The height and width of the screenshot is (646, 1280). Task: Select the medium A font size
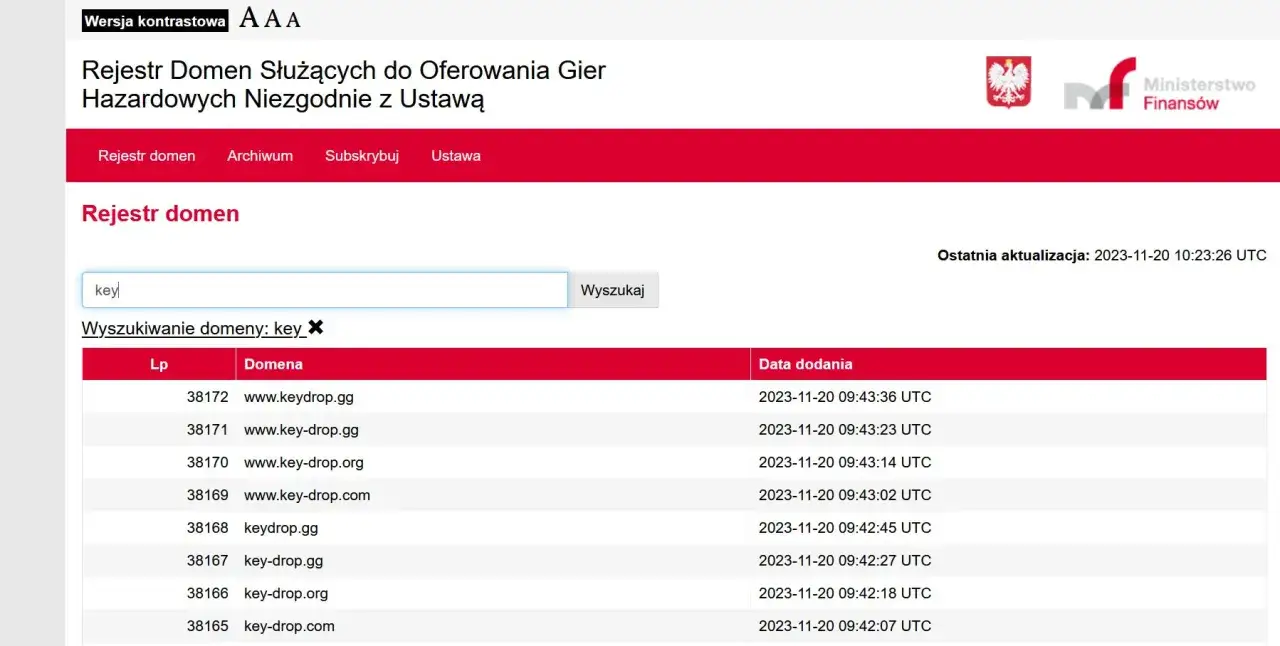click(x=272, y=19)
